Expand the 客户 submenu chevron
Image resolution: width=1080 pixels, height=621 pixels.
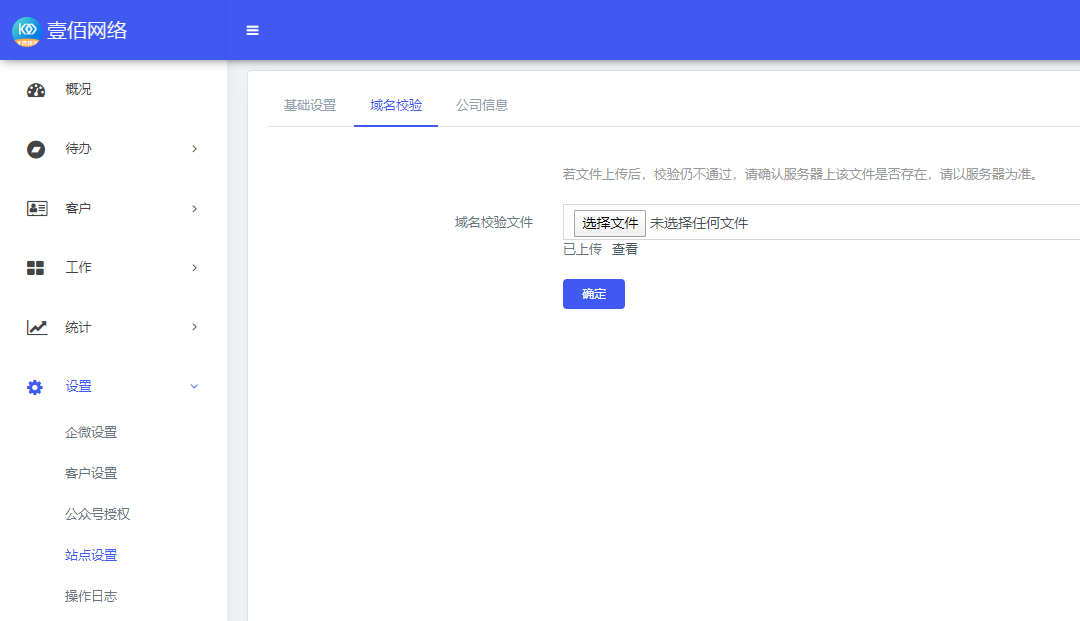click(x=194, y=209)
